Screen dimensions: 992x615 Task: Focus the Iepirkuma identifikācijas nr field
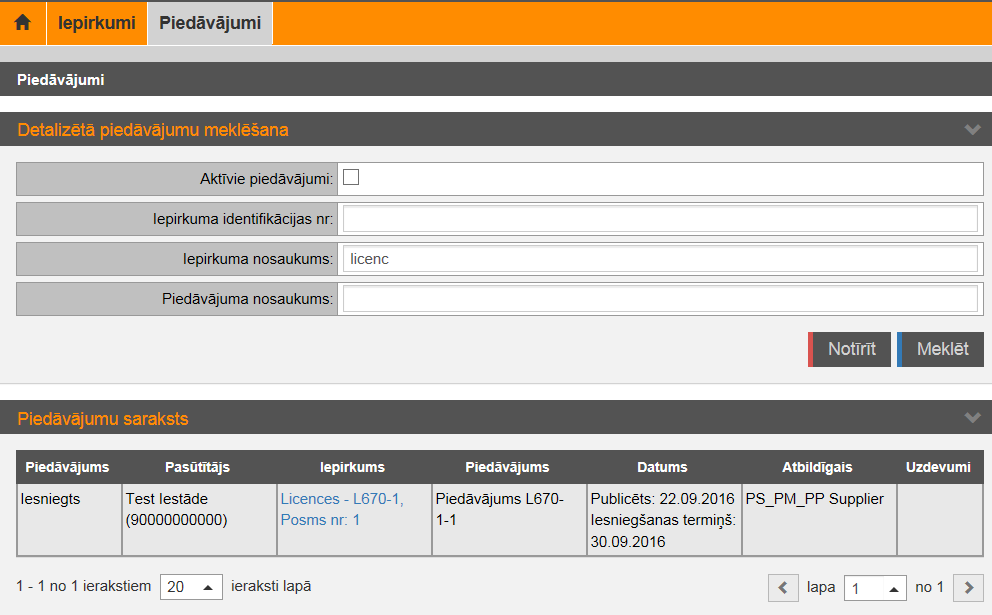(660, 219)
